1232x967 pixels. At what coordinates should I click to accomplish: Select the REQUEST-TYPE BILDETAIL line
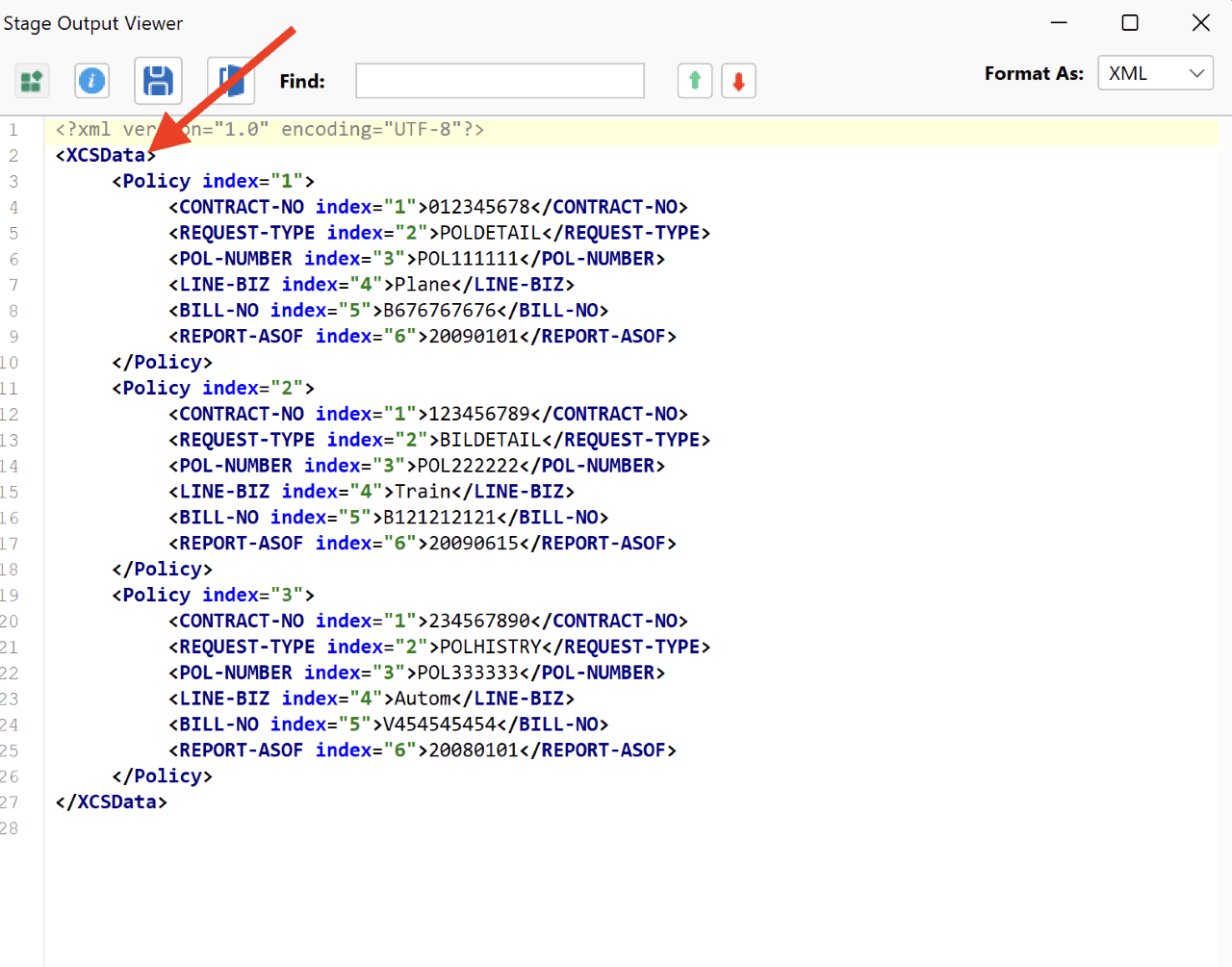point(440,440)
